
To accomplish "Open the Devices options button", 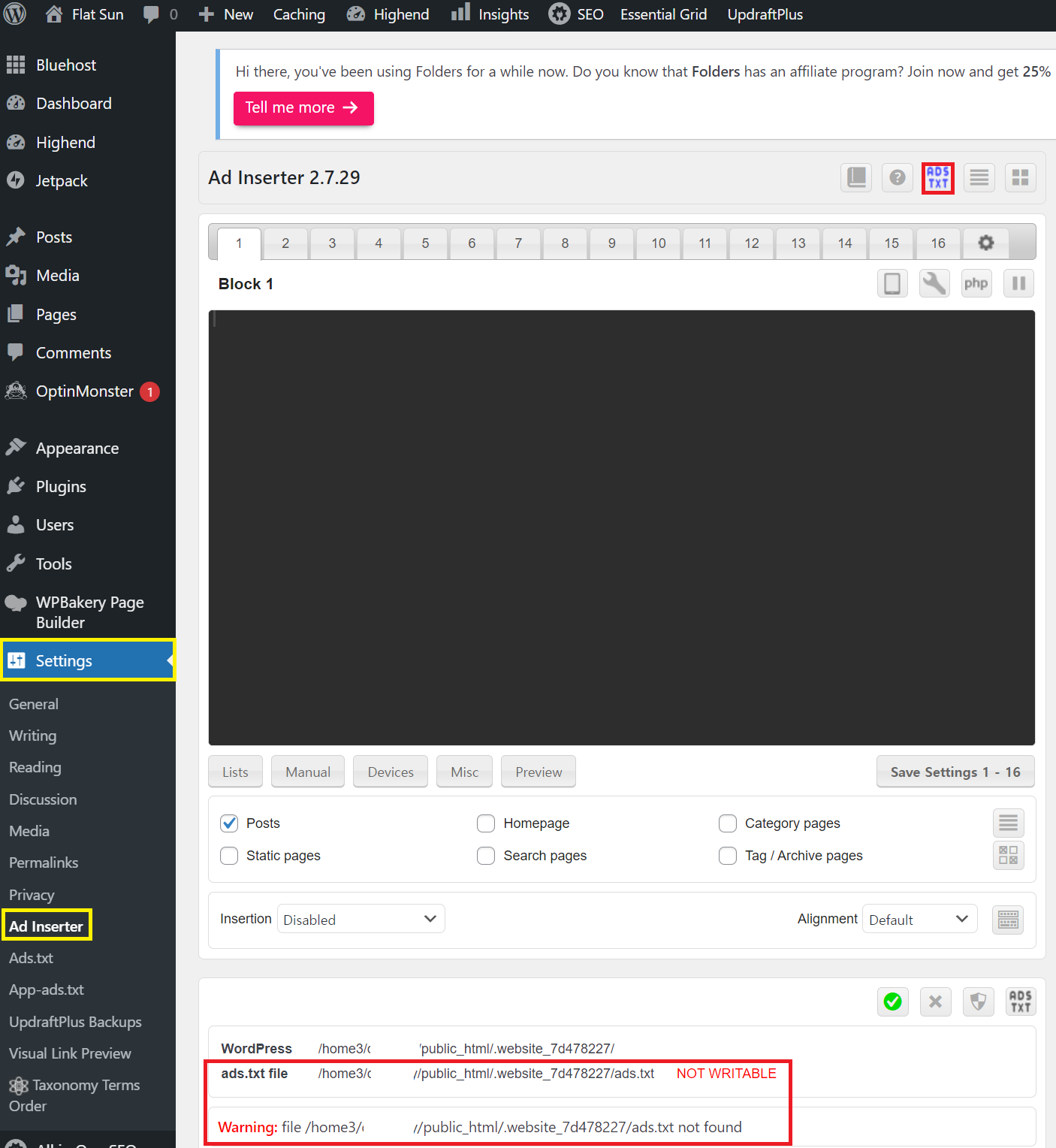I will tap(391, 772).
